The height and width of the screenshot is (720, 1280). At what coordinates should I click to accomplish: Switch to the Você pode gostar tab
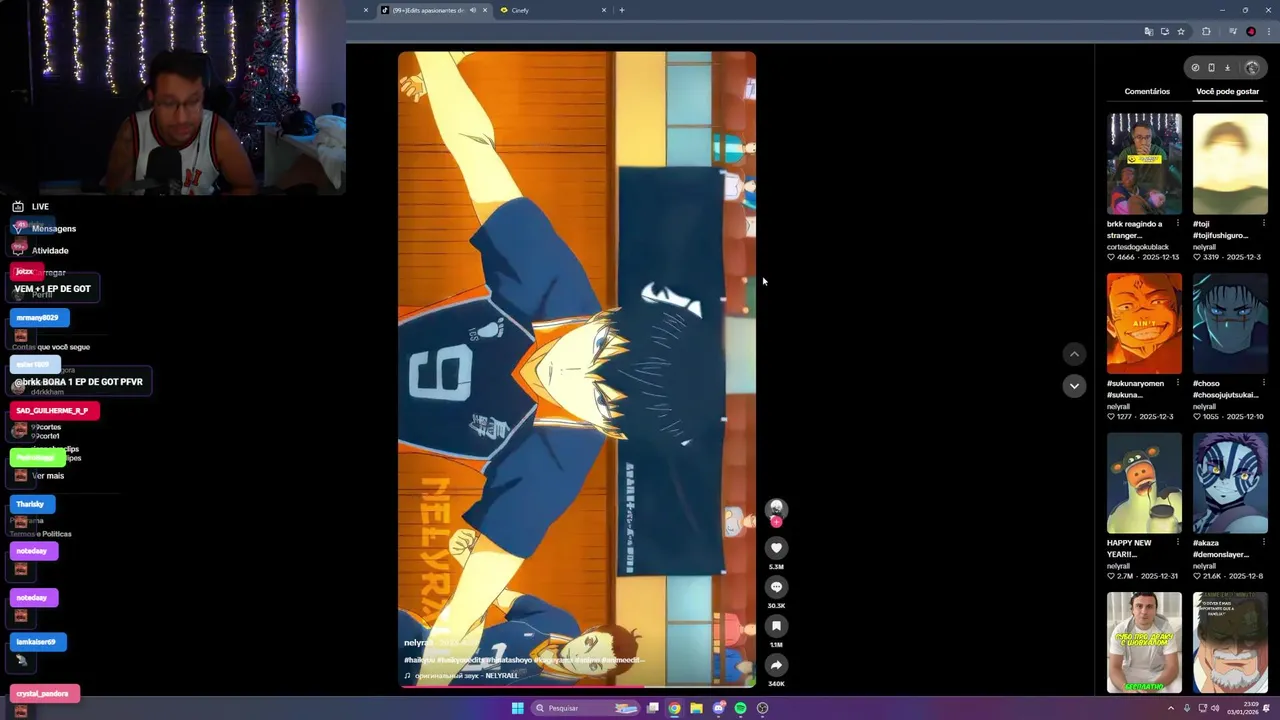pyautogui.click(x=1227, y=91)
